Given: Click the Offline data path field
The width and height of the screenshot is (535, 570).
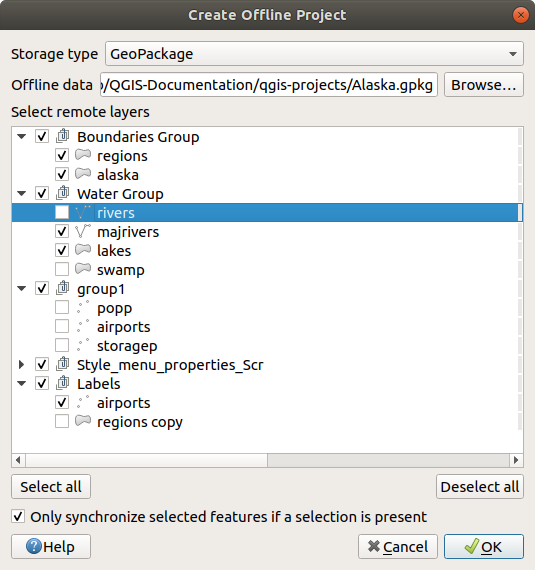Looking at the screenshot, I should tap(269, 85).
